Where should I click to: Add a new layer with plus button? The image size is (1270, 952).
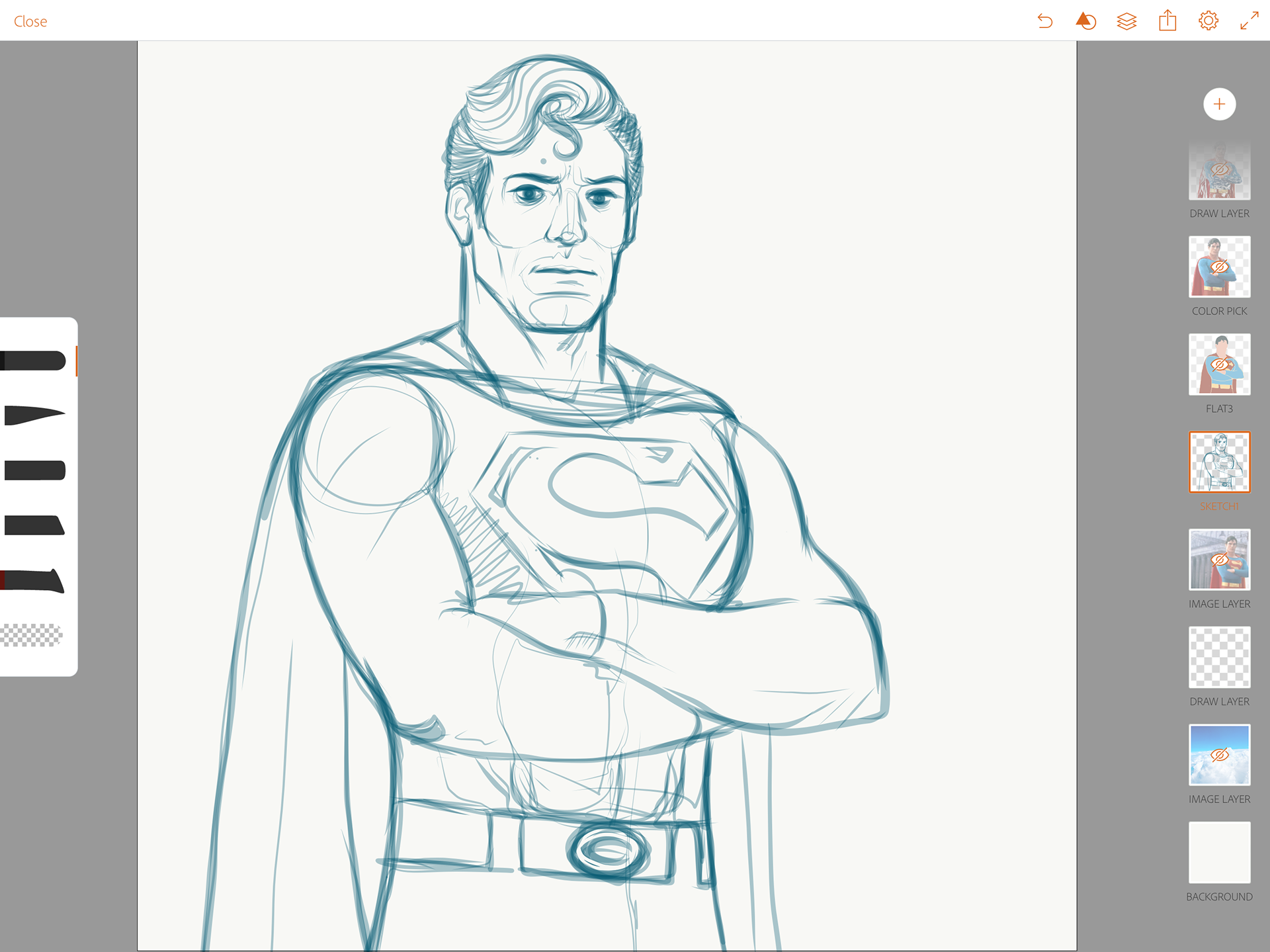point(1219,104)
